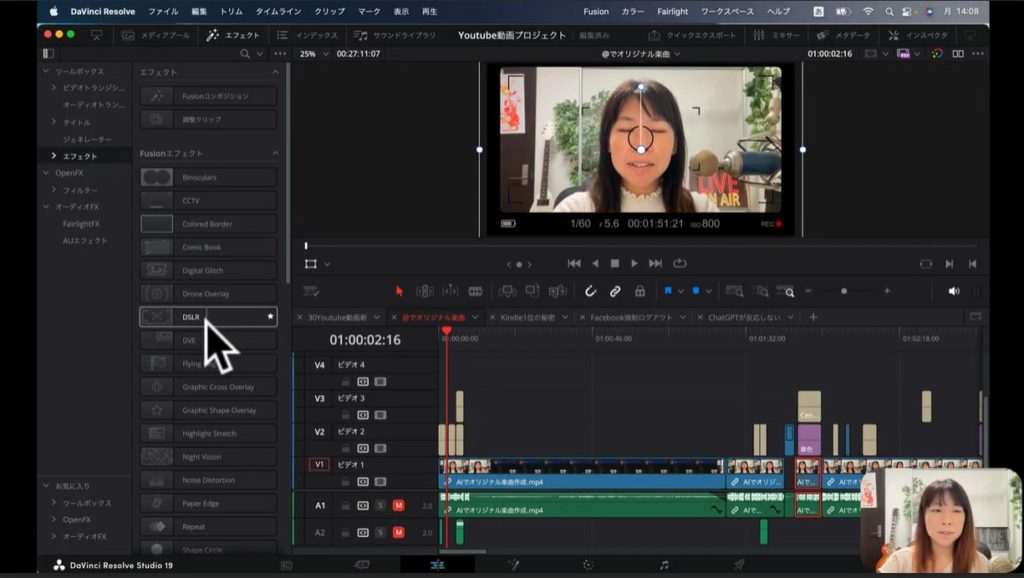Lock video track V4 with padlock
1024x578 pixels.
coord(346,381)
